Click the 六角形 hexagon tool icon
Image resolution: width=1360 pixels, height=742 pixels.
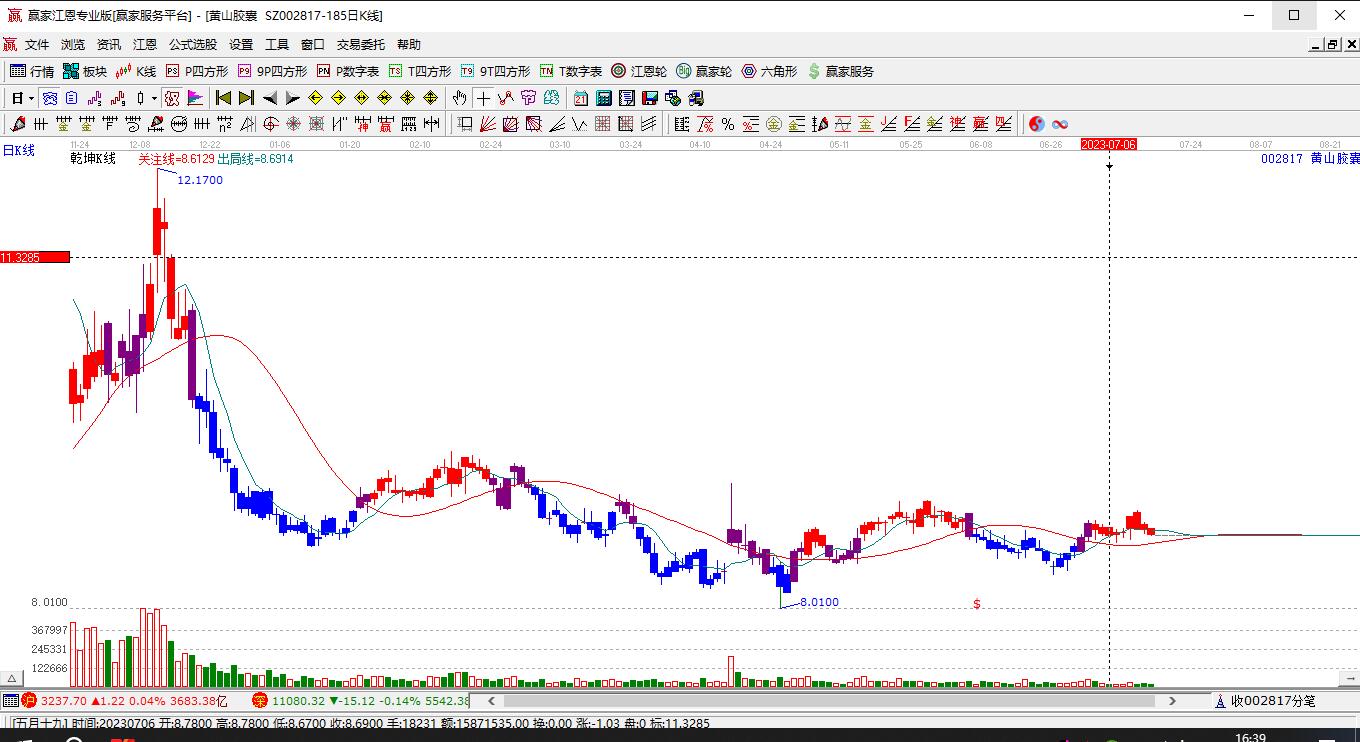769,71
